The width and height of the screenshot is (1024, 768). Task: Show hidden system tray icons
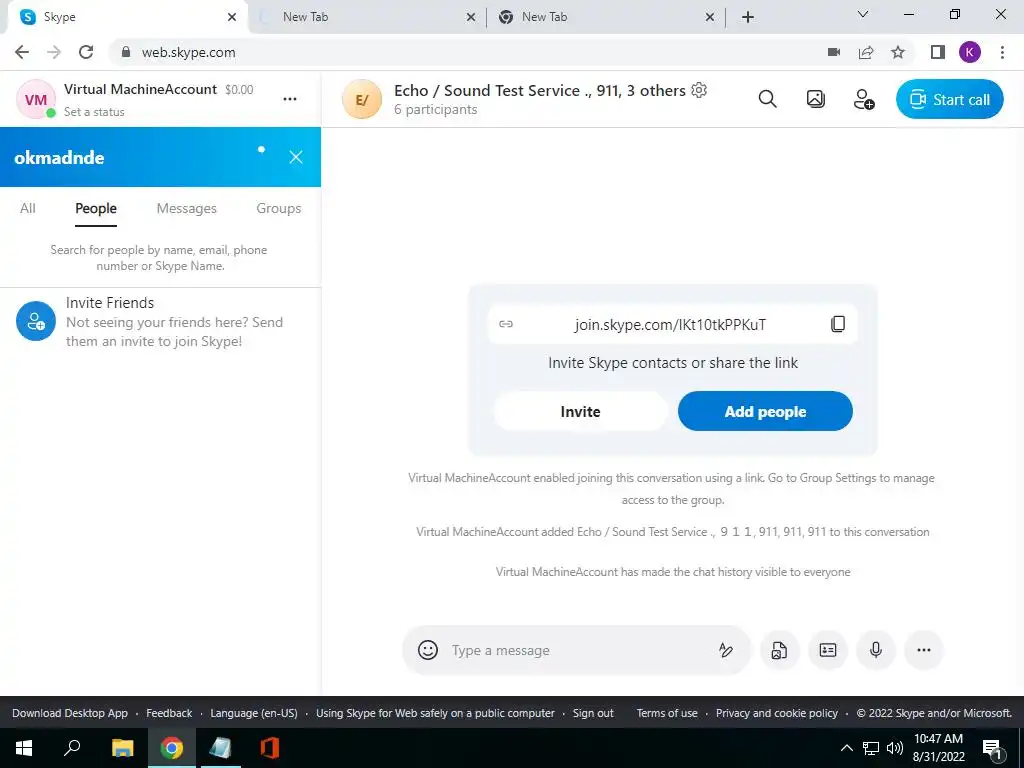click(846, 748)
